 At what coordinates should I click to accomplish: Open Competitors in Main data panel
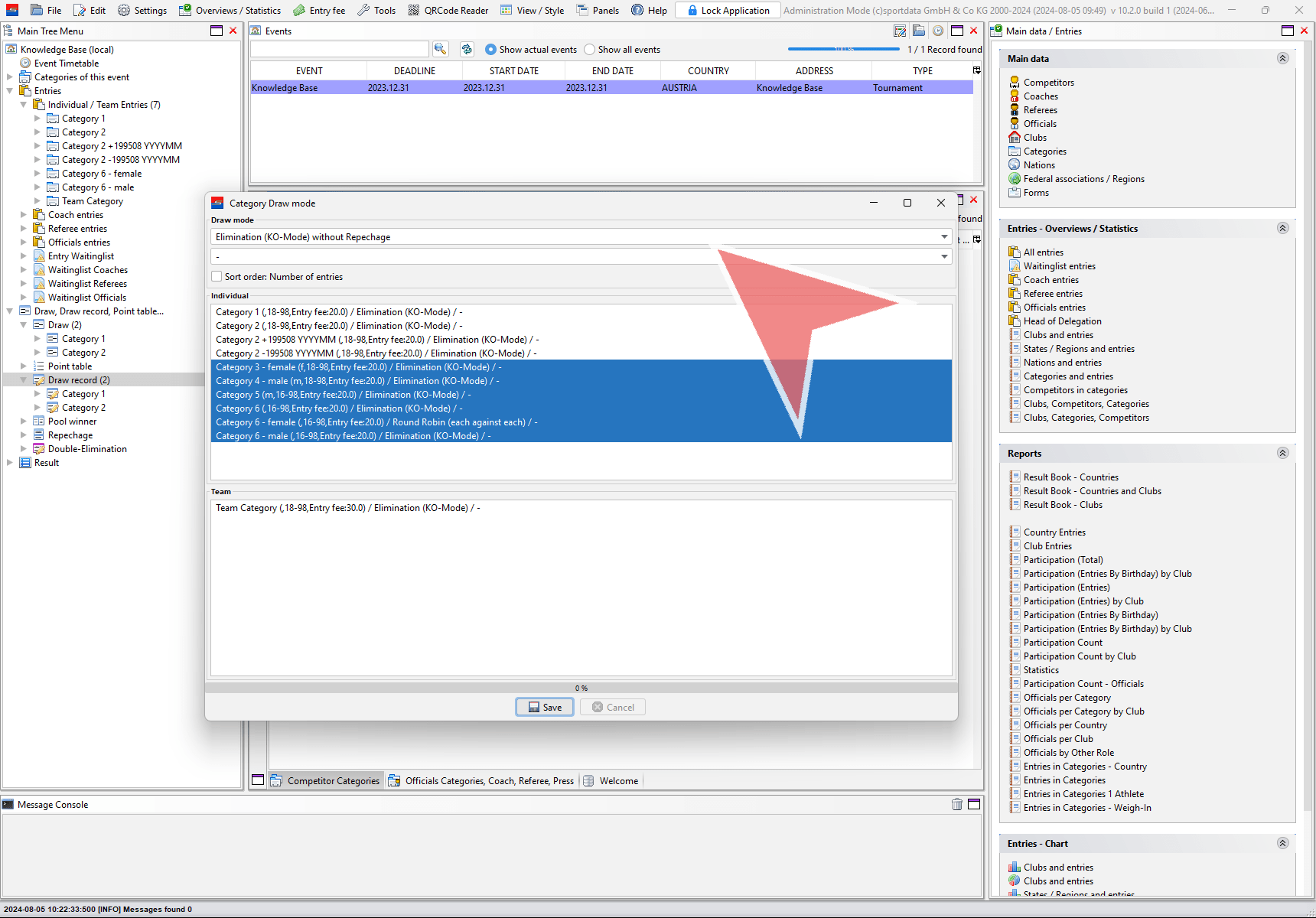pos(1048,83)
